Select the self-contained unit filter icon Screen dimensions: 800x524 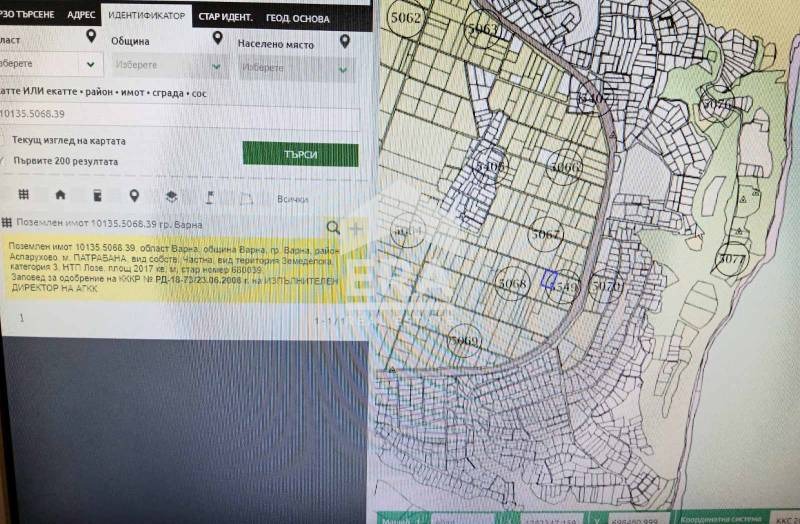pyautogui.click(x=97, y=195)
